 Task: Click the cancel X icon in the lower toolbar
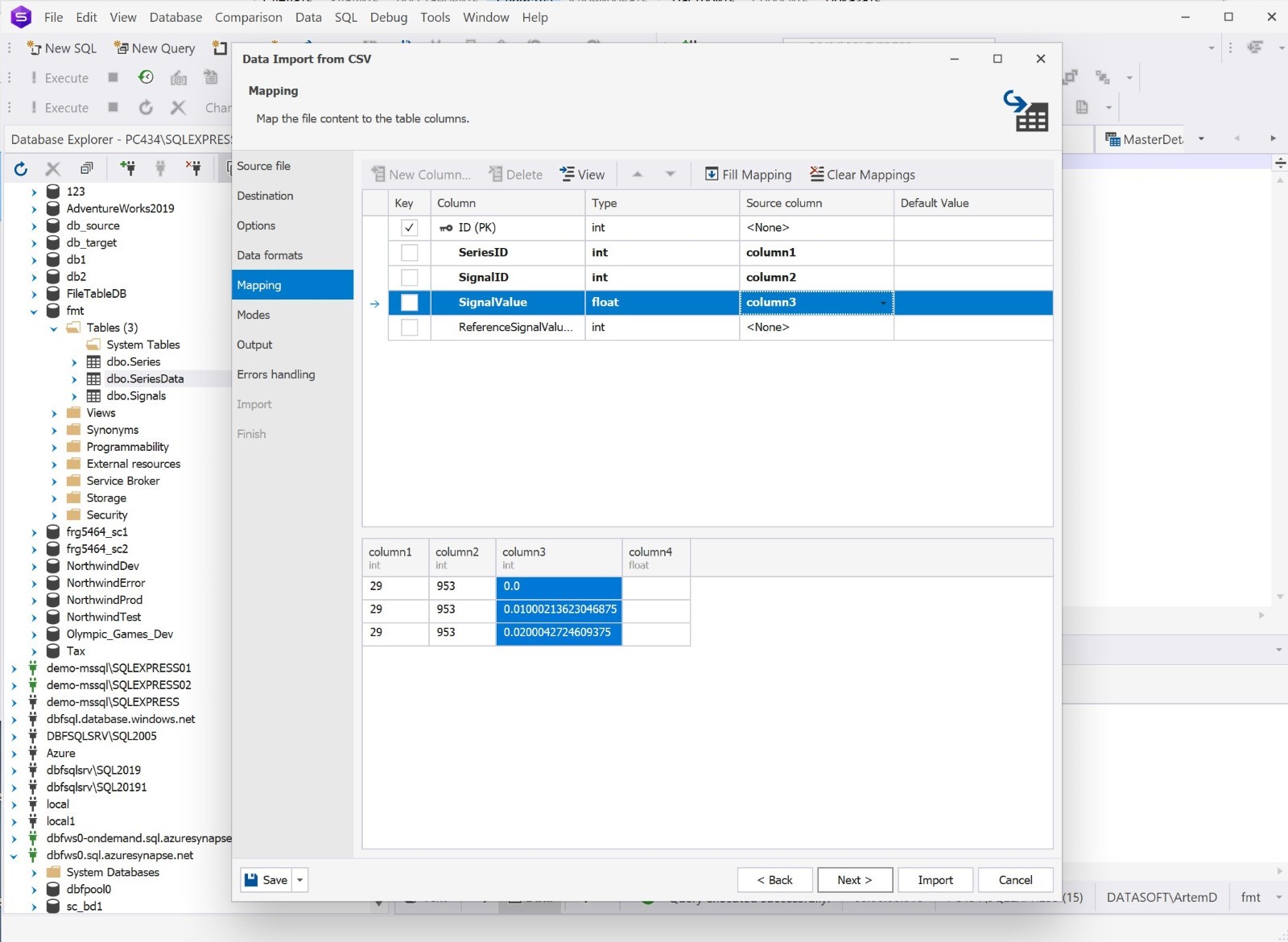click(x=179, y=107)
